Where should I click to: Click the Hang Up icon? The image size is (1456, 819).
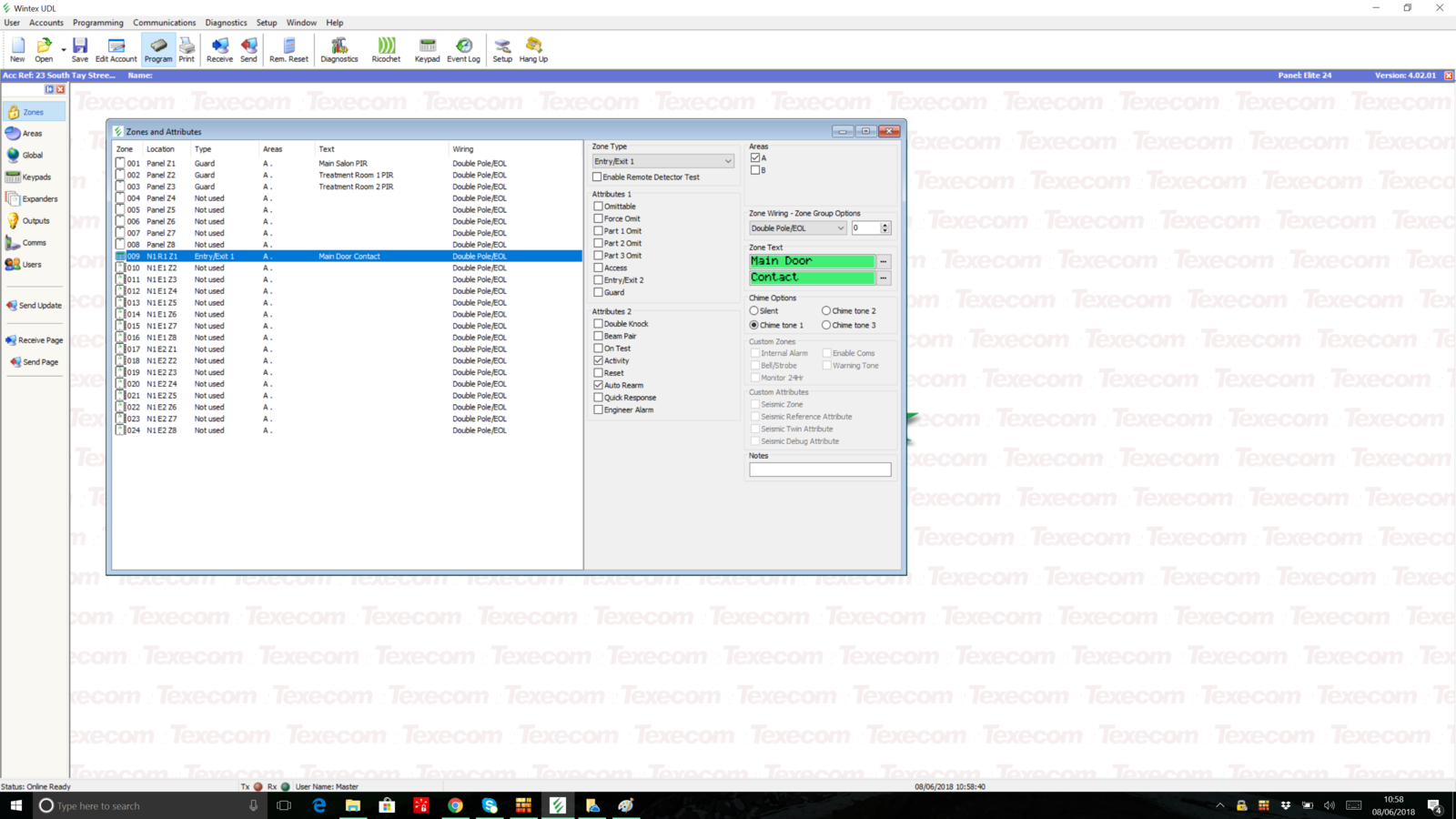coord(533,49)
